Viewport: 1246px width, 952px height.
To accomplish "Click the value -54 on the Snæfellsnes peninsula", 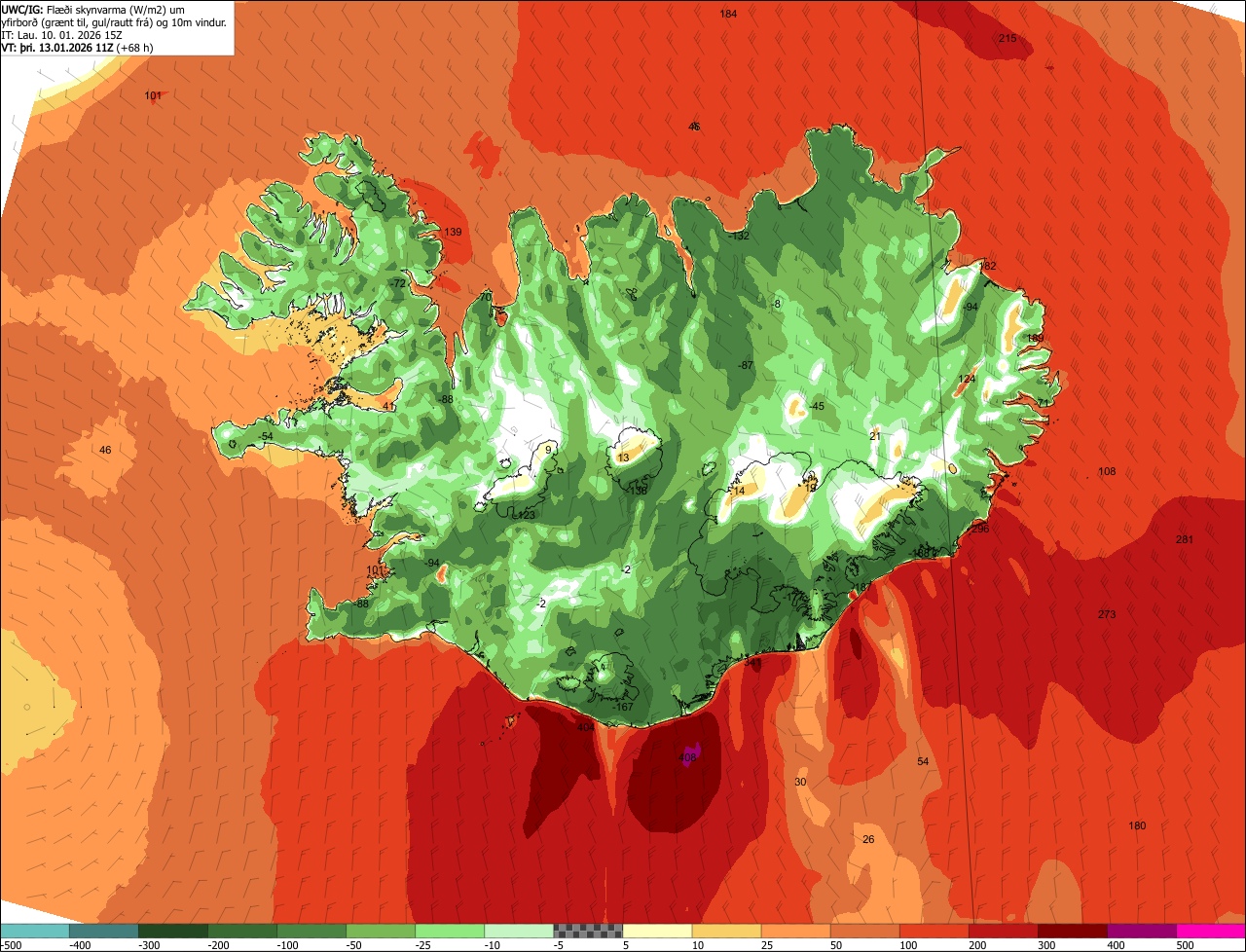I will click(267, 436).
